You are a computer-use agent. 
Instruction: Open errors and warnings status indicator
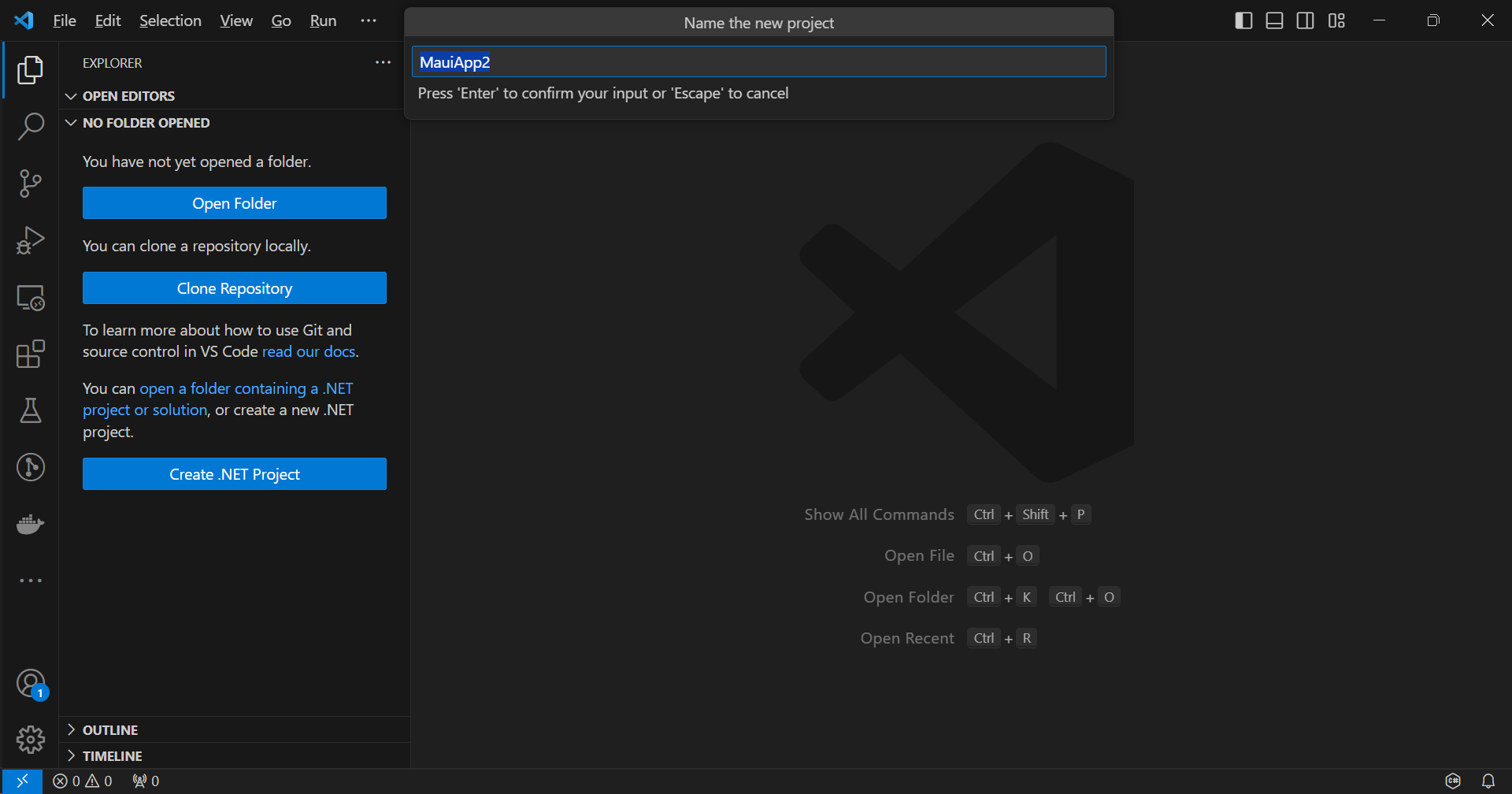tap(83, 781)
